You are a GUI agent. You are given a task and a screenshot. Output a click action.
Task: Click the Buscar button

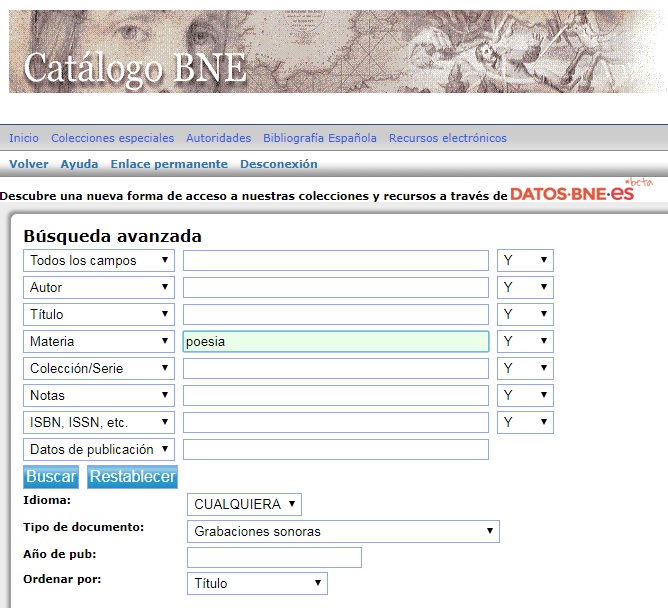pos(51,476)
